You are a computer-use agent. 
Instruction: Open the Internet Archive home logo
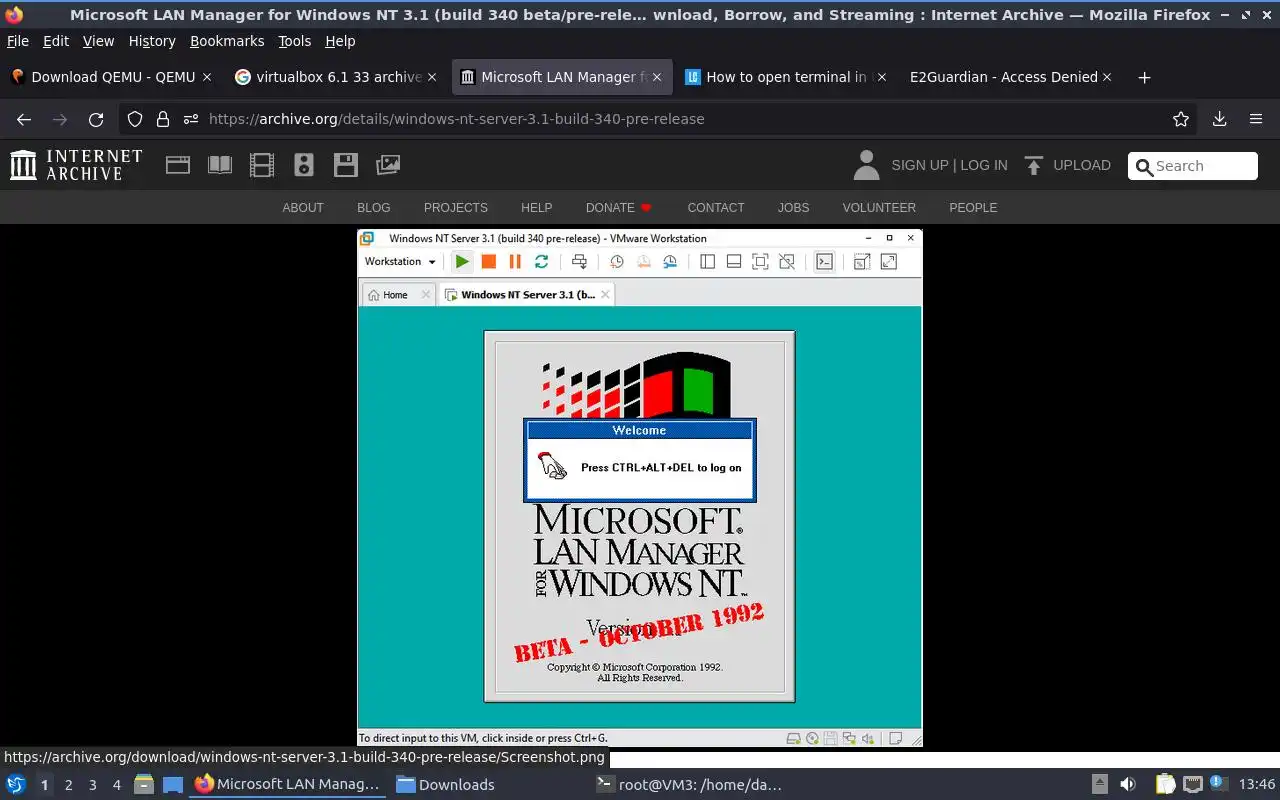point(76,165)
